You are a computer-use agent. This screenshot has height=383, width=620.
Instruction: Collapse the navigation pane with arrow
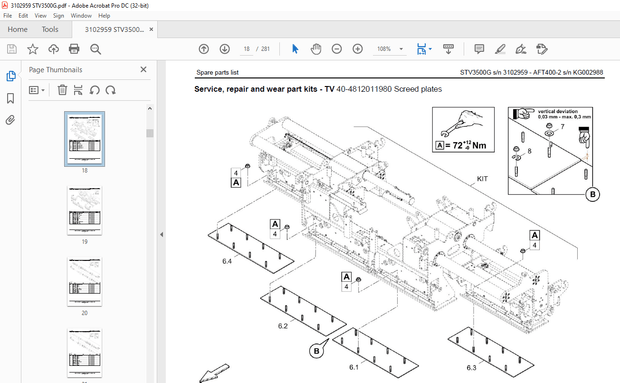161,234
